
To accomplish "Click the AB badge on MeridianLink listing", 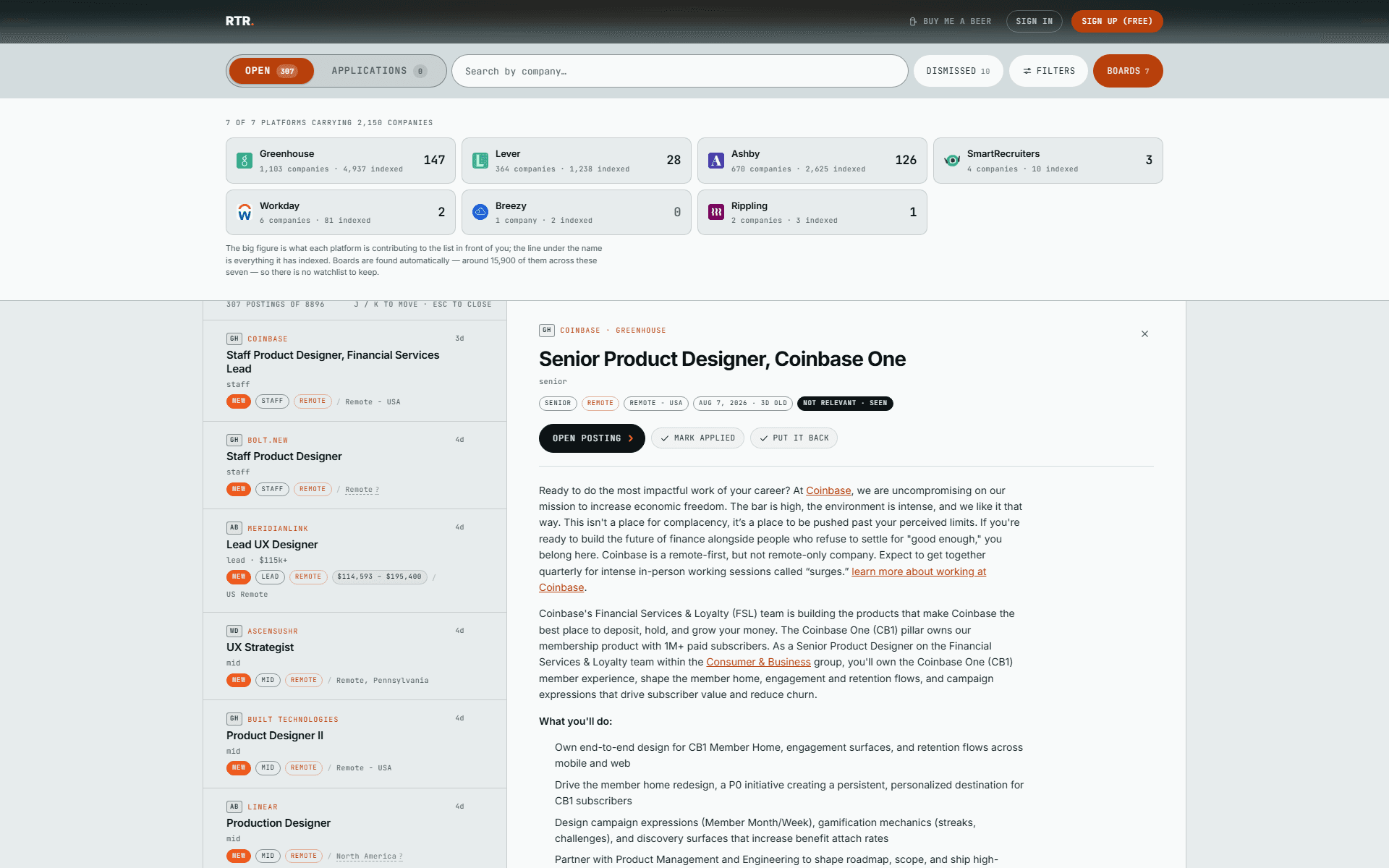I will [x=234, y=528].
